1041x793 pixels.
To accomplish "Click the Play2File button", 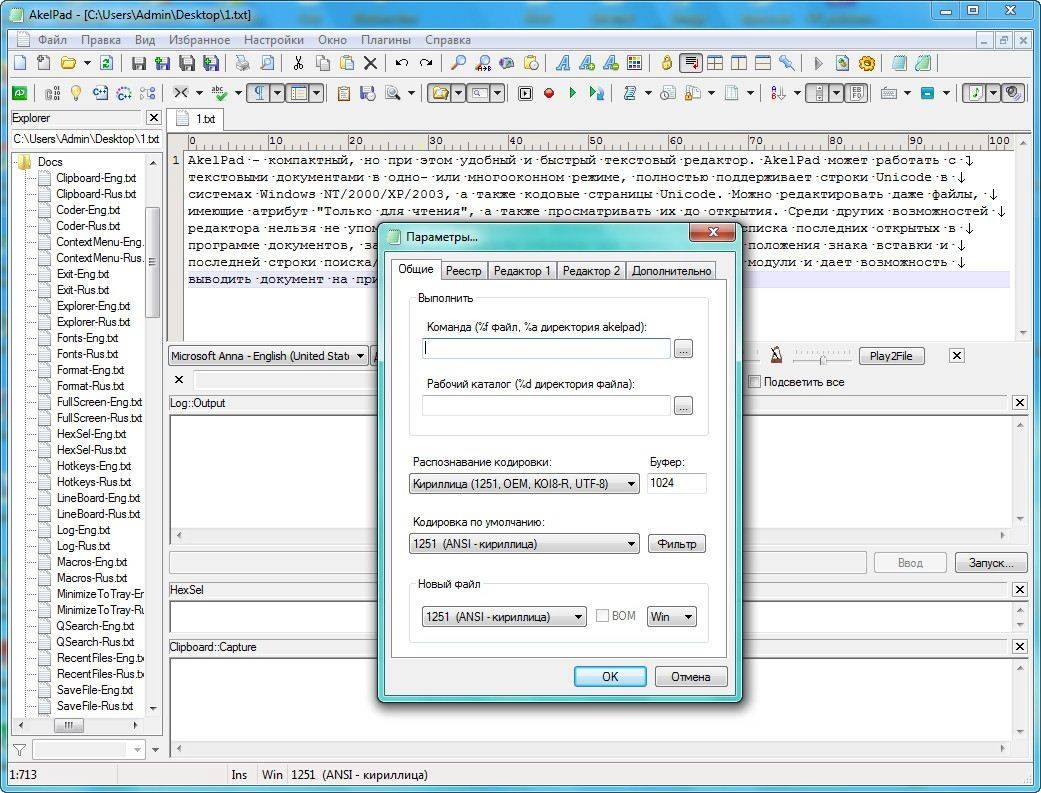I will [891, 356].
